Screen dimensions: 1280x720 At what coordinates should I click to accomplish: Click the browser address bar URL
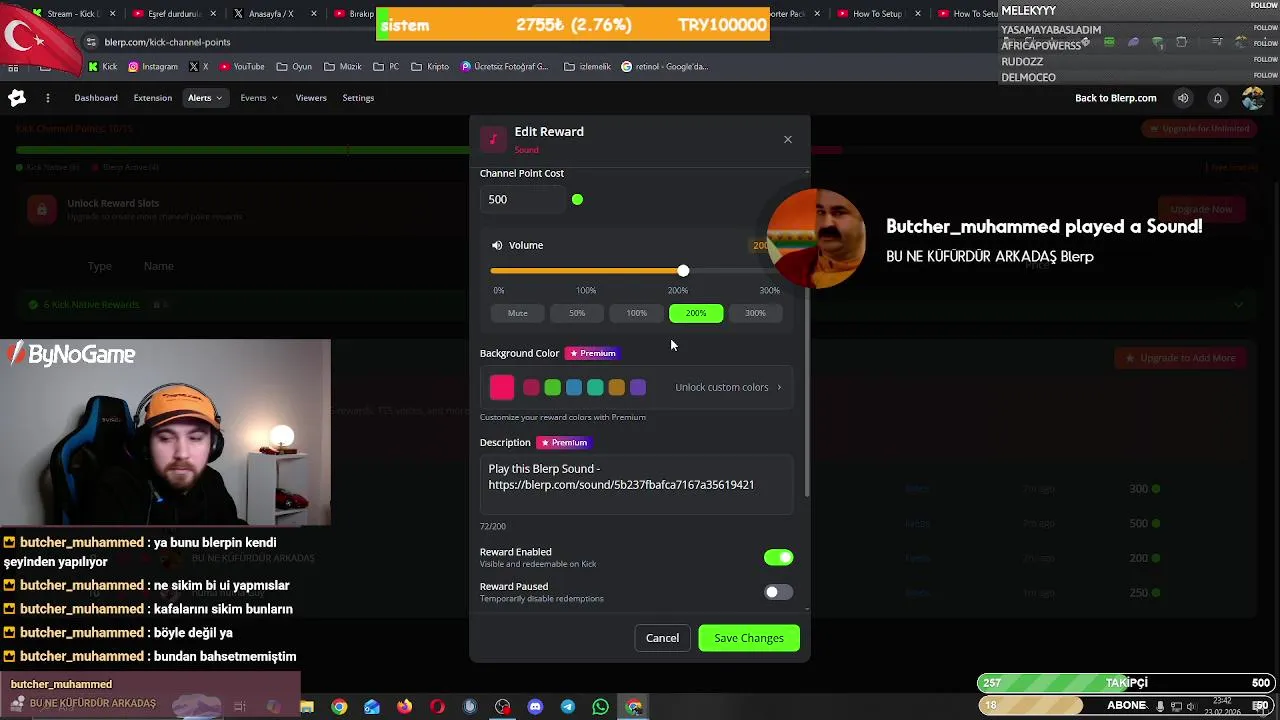168,42
